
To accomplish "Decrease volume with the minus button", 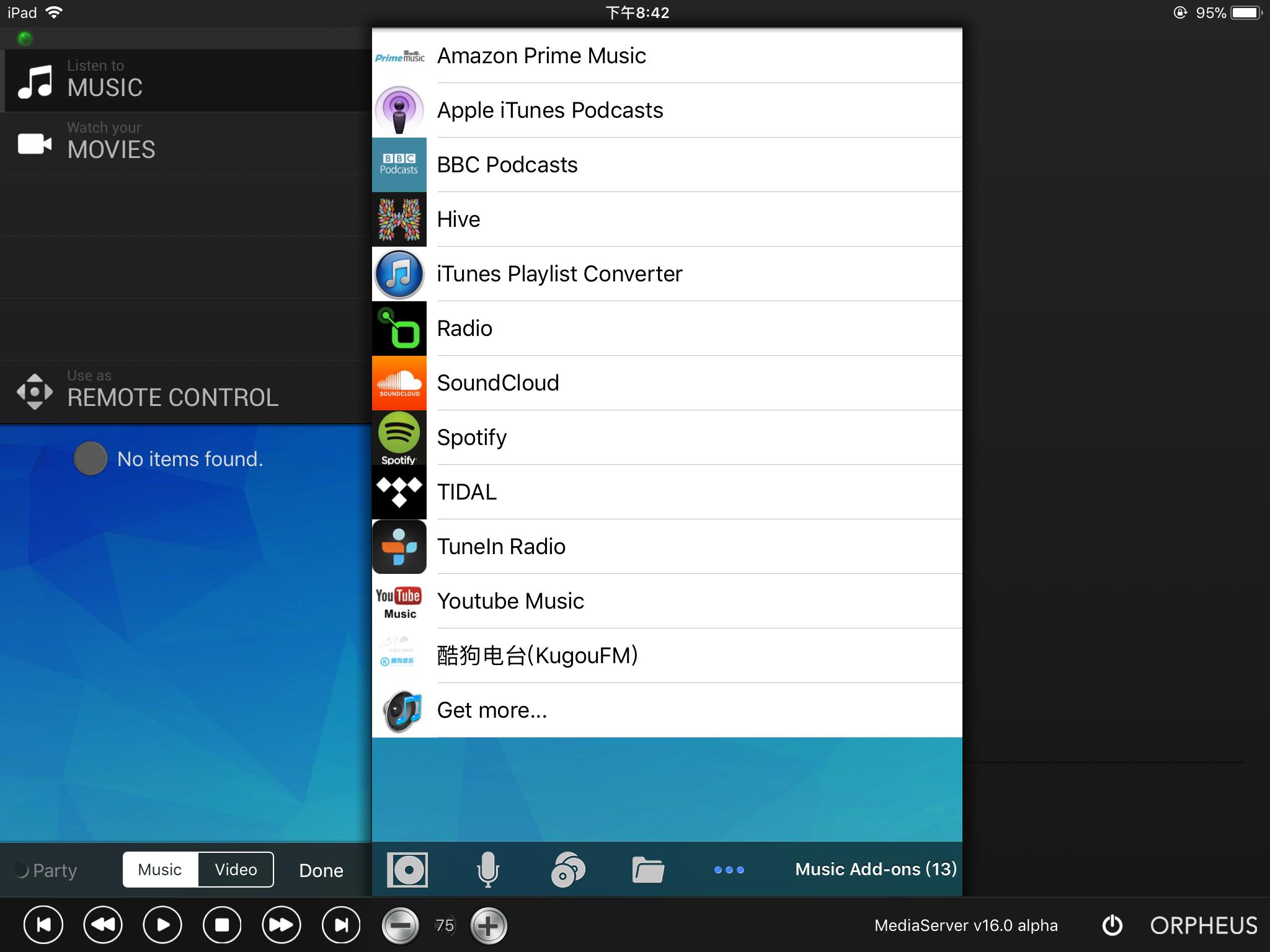I will pos(401,926).
